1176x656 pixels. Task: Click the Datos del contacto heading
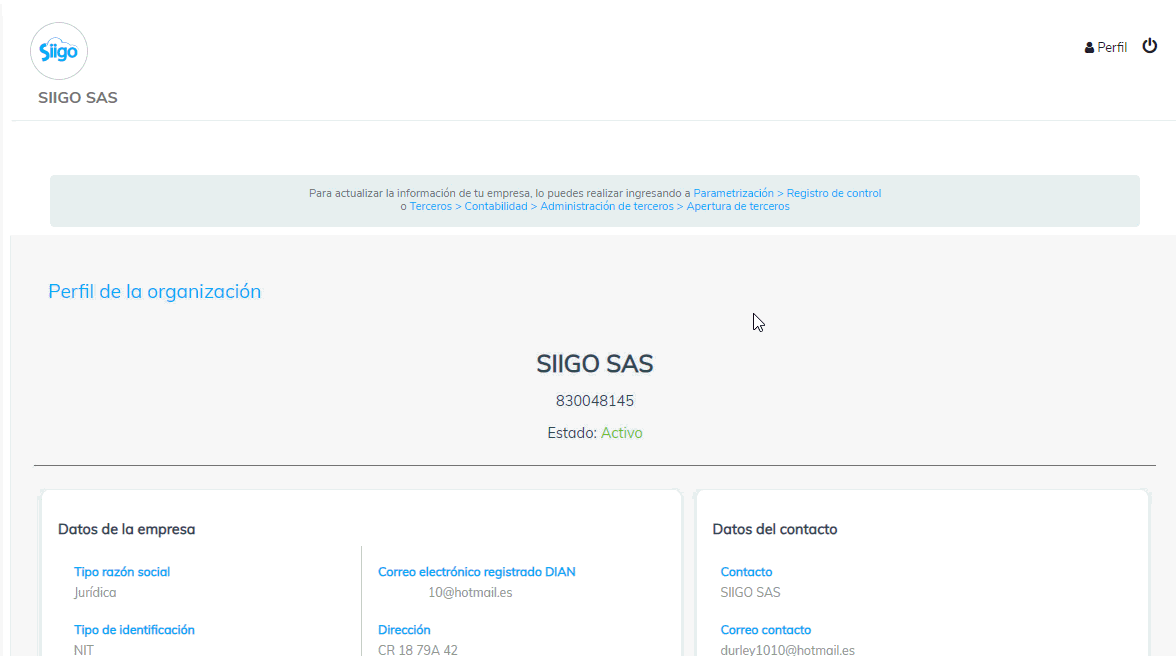point(775,529)
